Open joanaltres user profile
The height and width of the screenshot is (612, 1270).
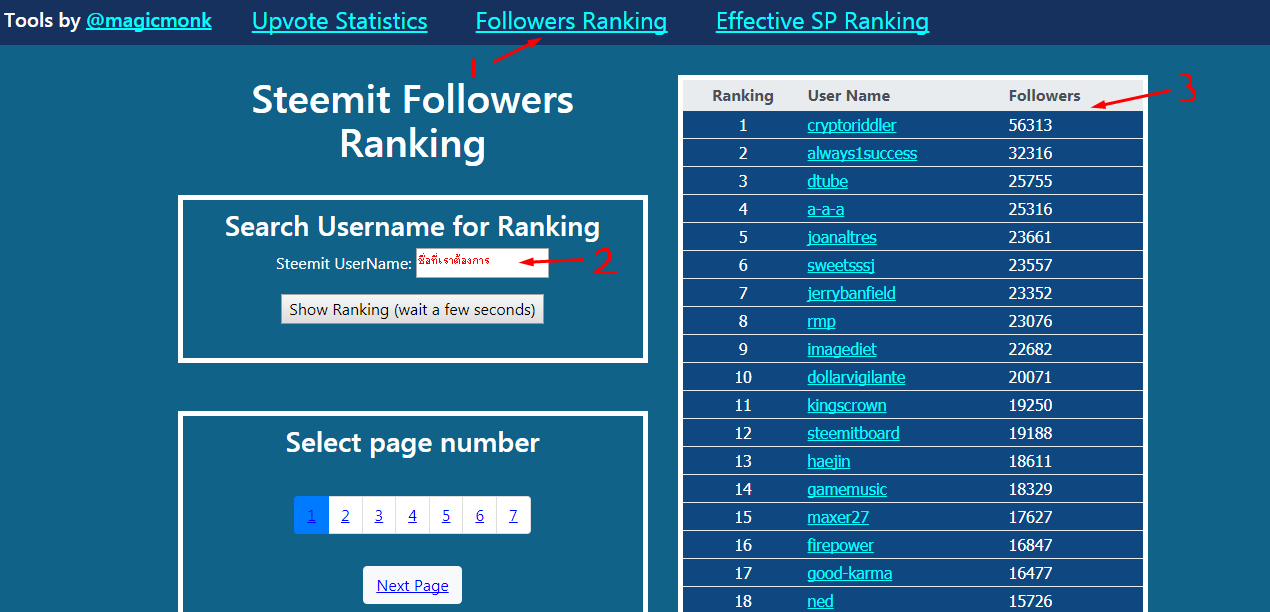tap(842, 237)
